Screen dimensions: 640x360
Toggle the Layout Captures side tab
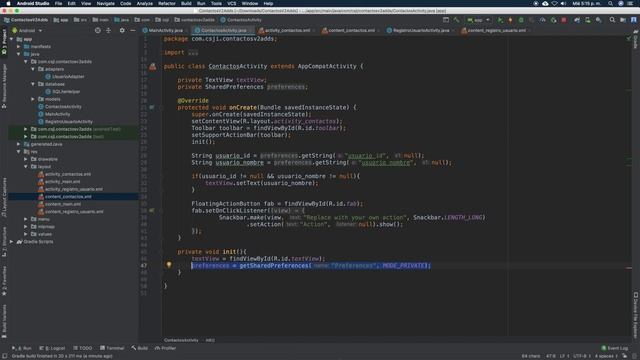[4, 198]
